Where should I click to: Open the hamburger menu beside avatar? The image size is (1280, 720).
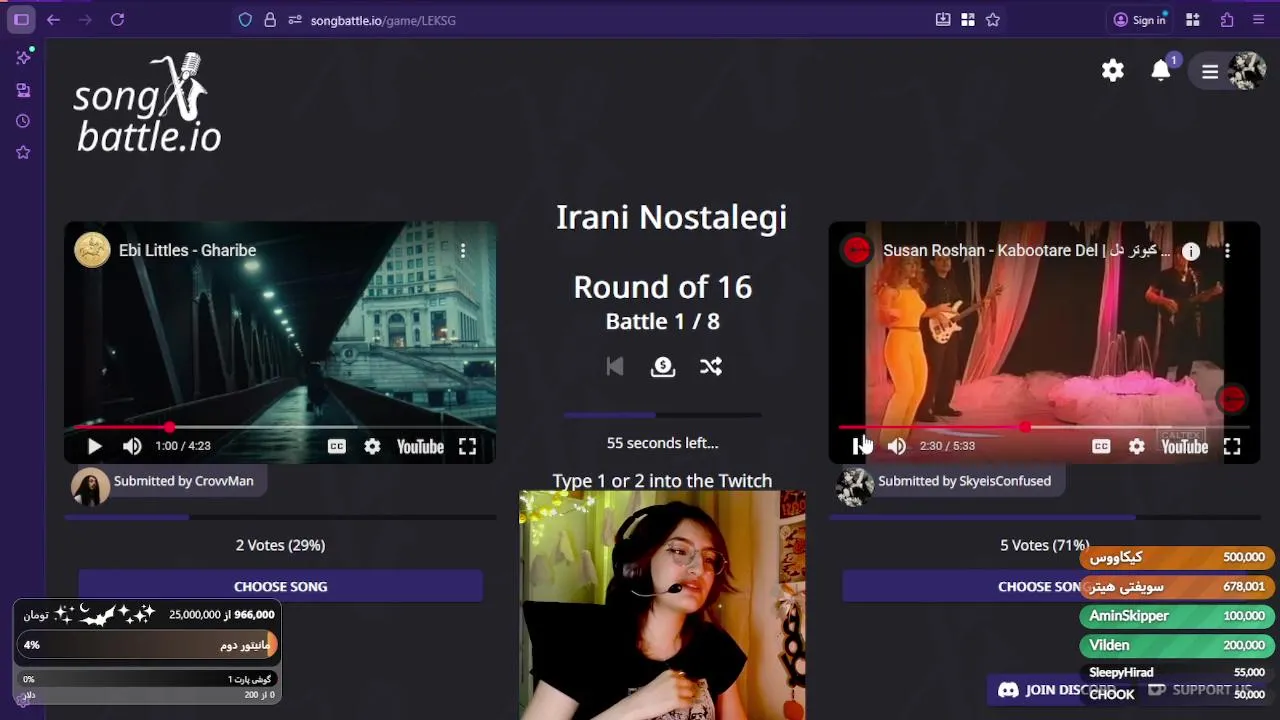1210,71
